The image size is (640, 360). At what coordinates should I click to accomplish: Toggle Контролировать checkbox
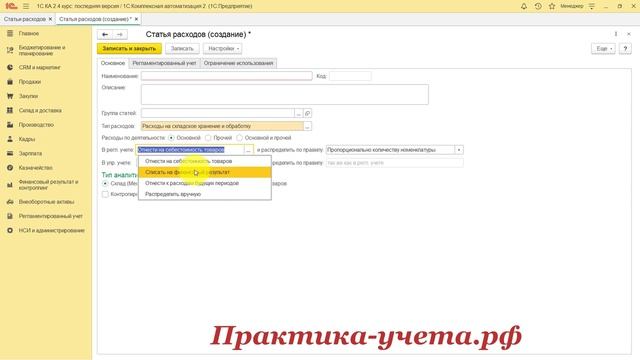point(105,194)
